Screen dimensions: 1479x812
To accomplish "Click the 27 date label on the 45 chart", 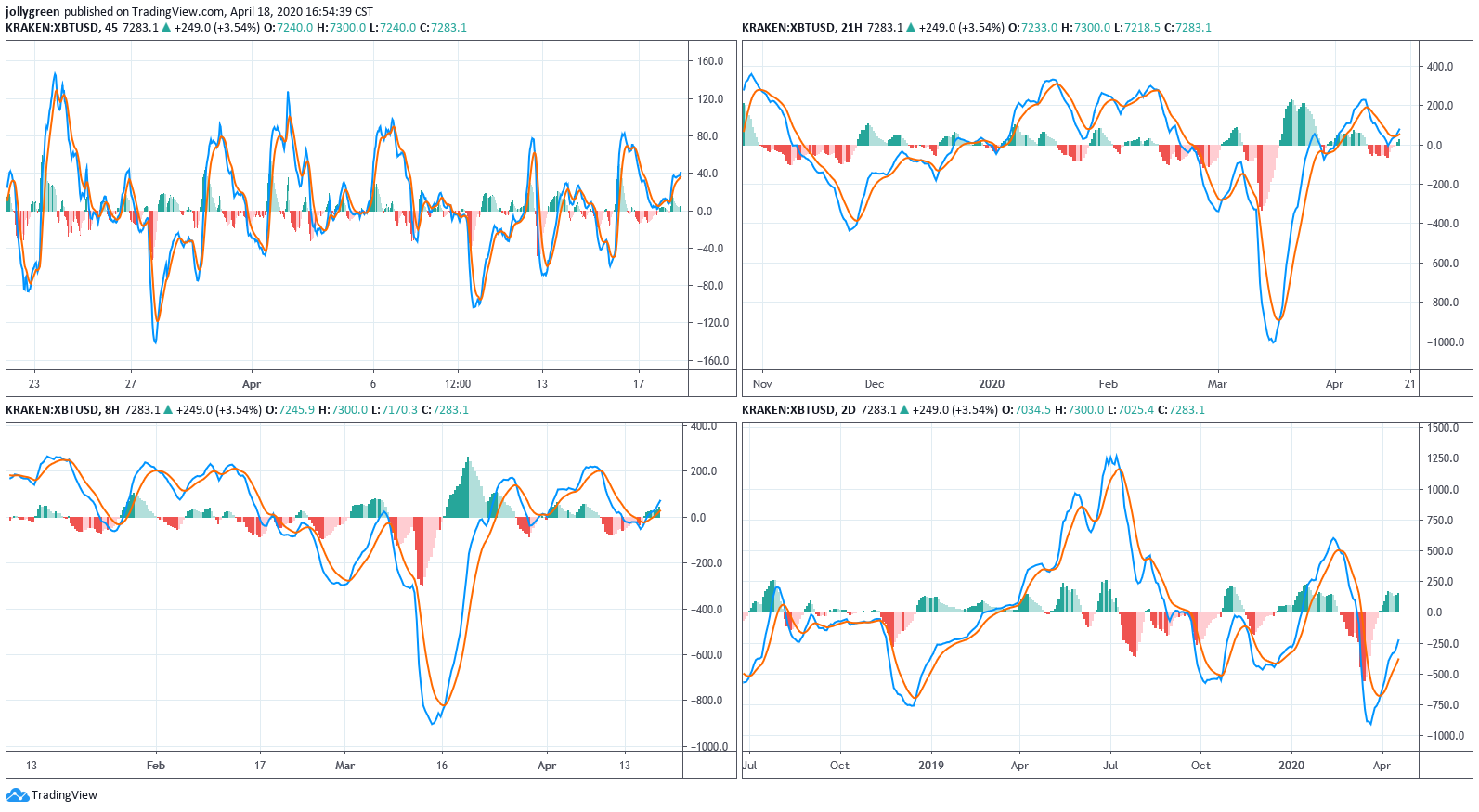I will [x=131, y=384].
